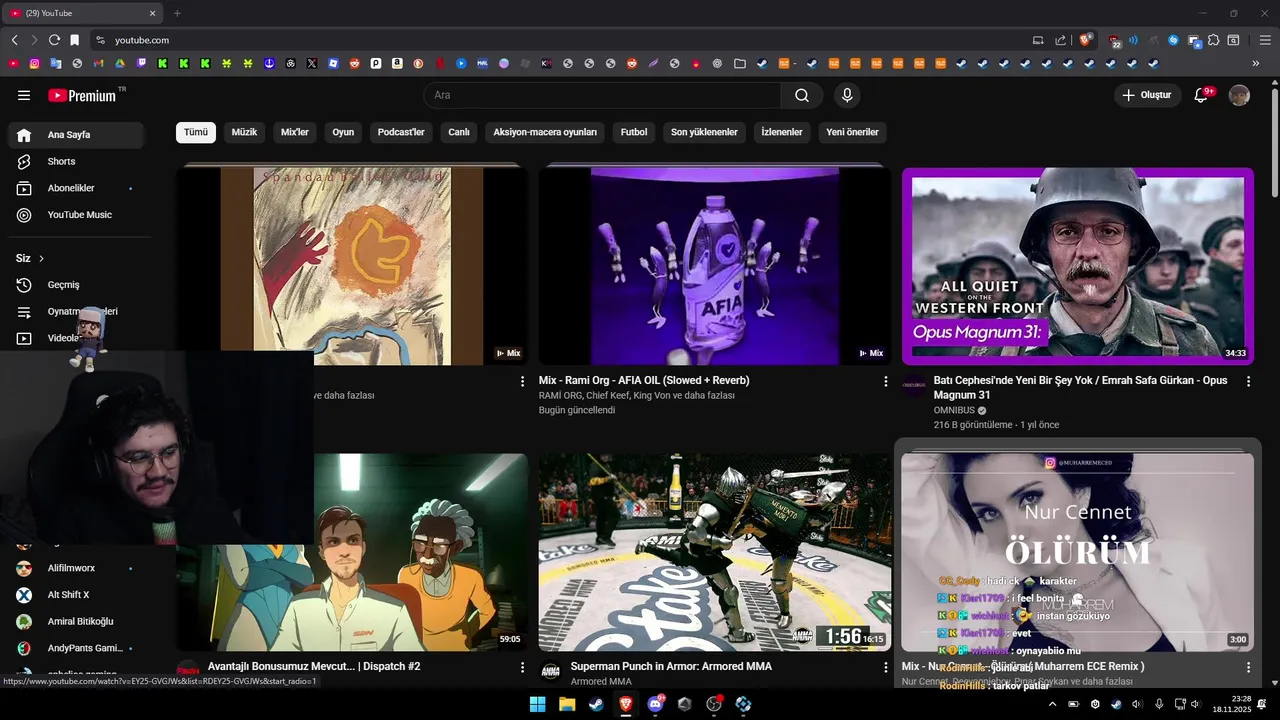Start voice search with the microphone
This screenshot has height=720, width=1280.
tap(847, 95)
